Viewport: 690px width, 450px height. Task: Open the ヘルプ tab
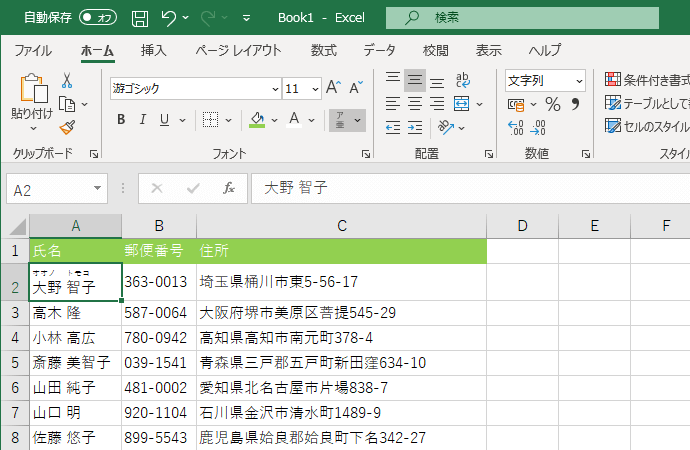pyautogui.click(x=545, y=51)
